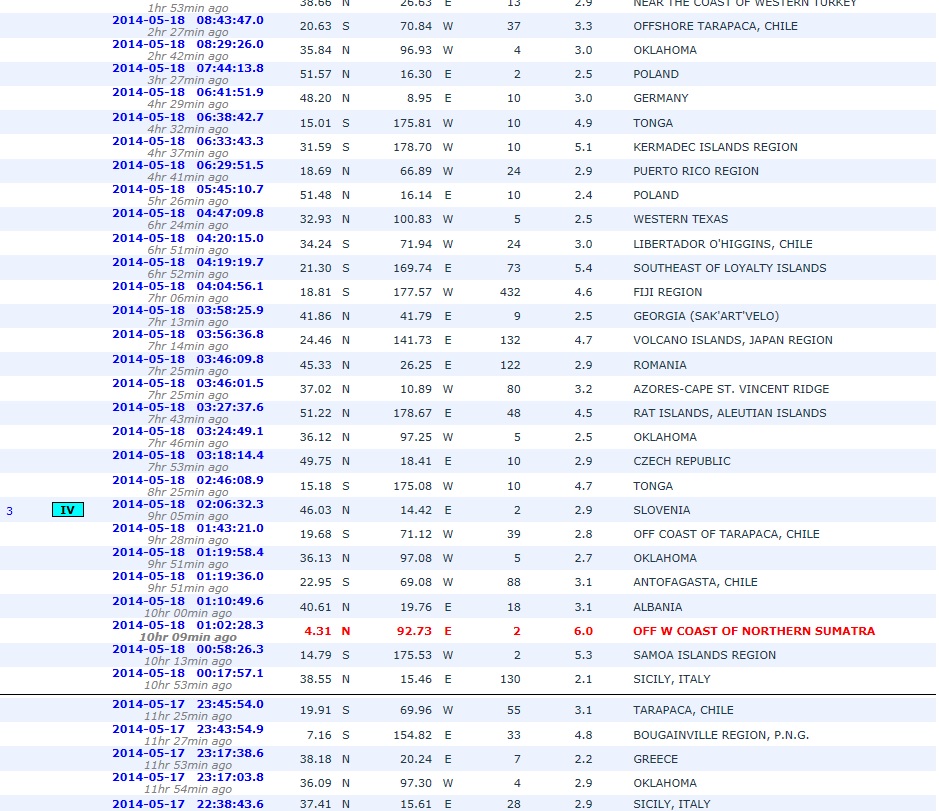This screenshot has width=939, height=811.
Task: Open the 2014-05-17 23:45:54.0 Tarapaca event
Action: pos(187,704)
